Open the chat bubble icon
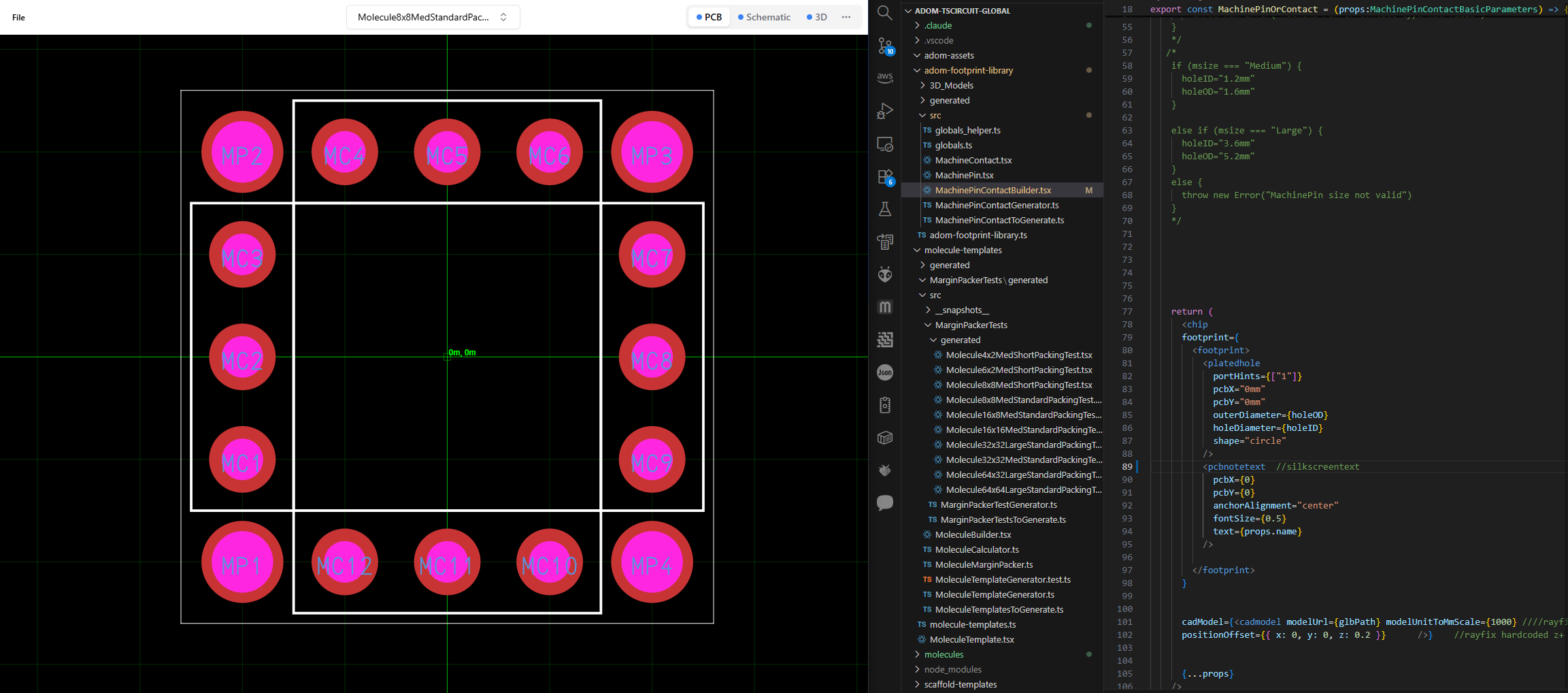The width and height of the screenshot is (1568, 693). (x=884, y=502)
